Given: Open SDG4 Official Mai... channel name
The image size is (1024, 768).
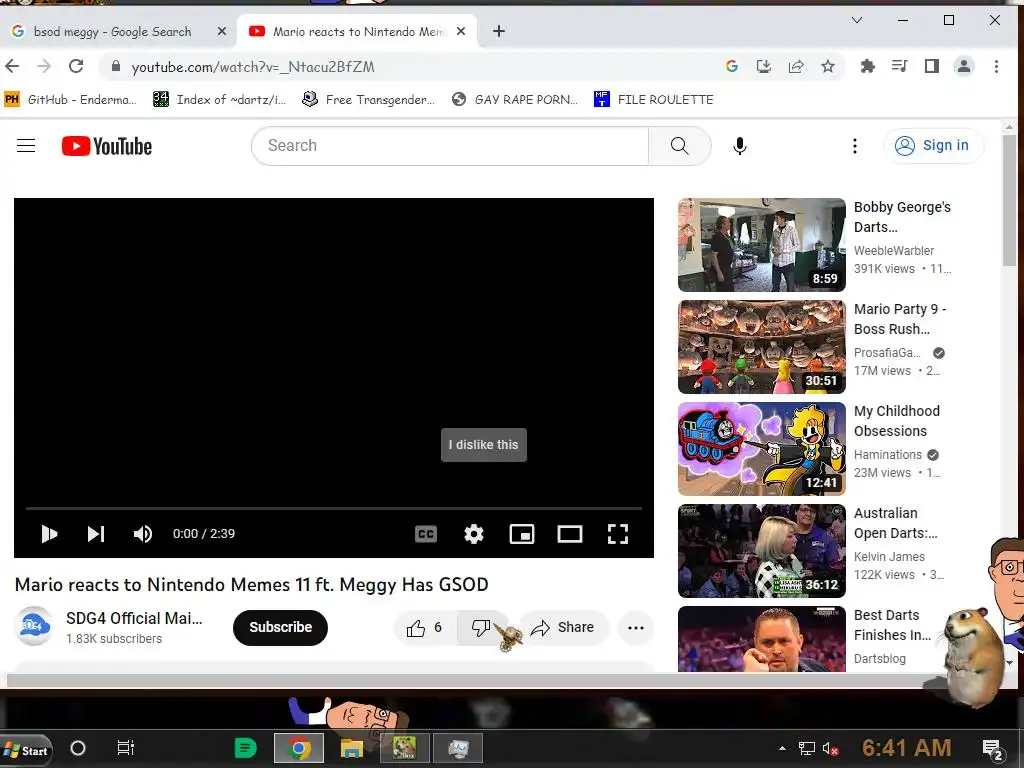Looking at the screenshot, I should point(134,618).
